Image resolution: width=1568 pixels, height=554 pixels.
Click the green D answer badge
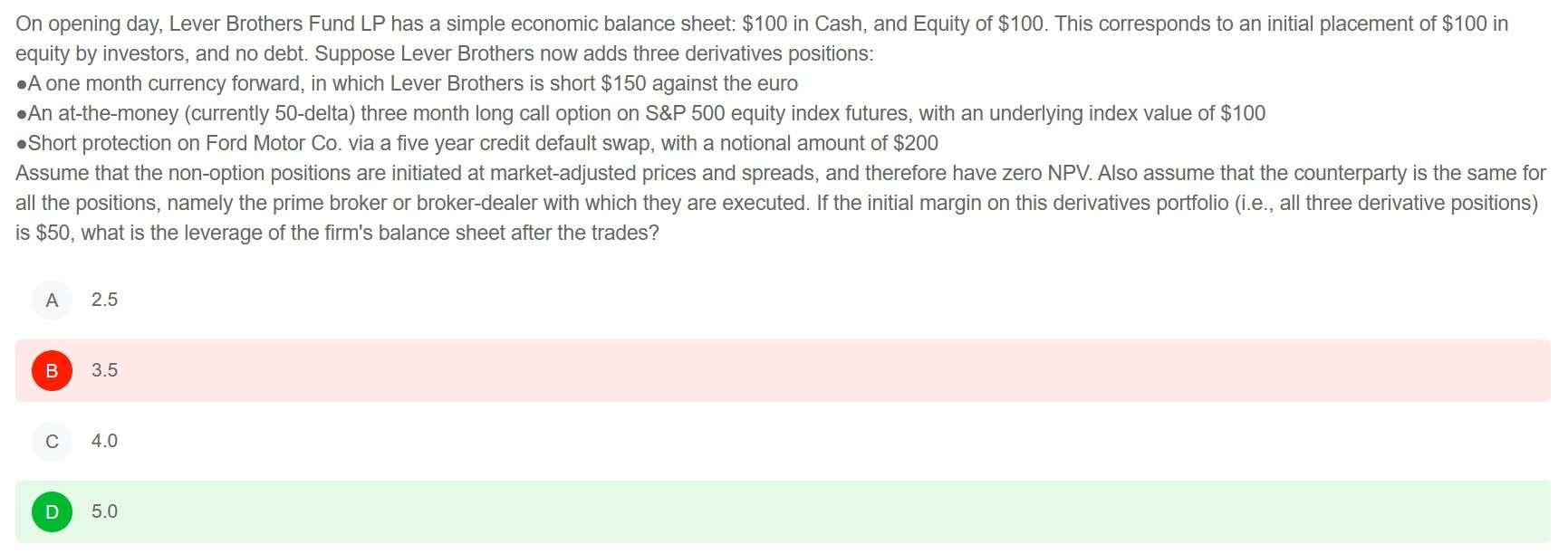click(52, 511)
